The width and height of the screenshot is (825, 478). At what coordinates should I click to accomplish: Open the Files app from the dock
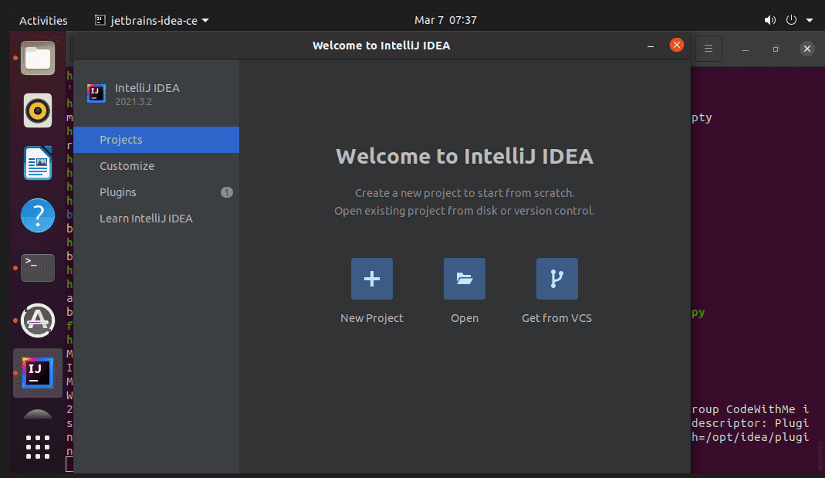pos(38,58)
